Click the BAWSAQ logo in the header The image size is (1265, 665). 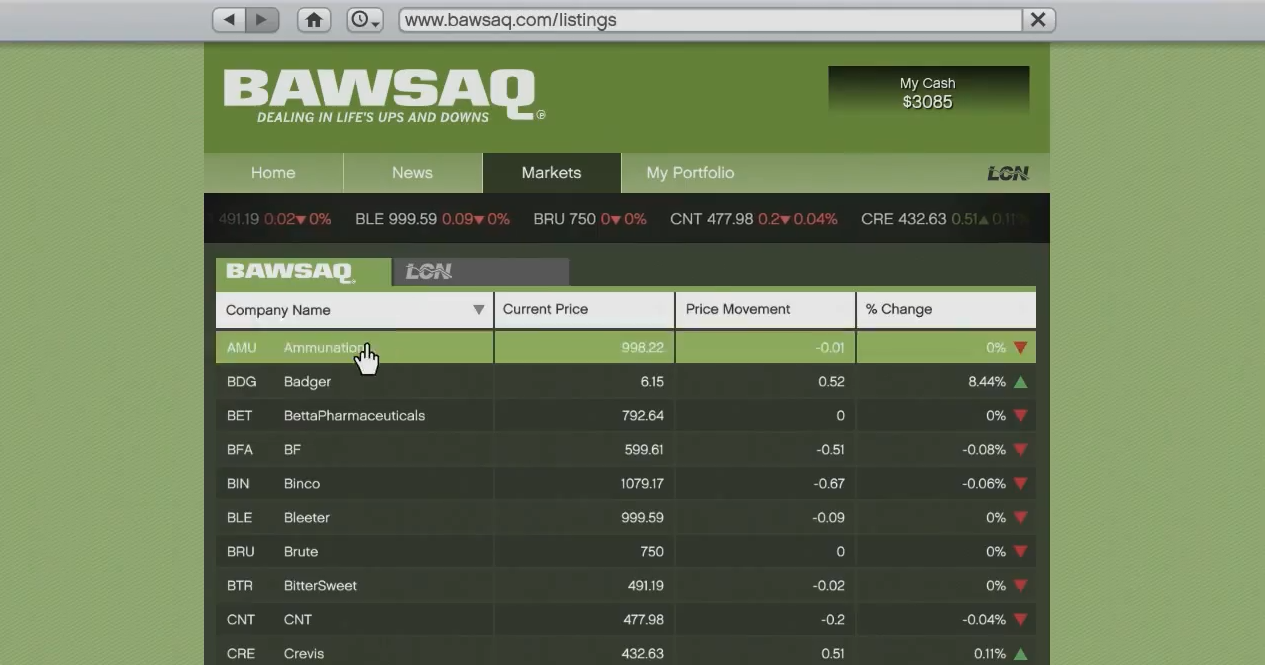pyautogui.click(x=380, y=96)
